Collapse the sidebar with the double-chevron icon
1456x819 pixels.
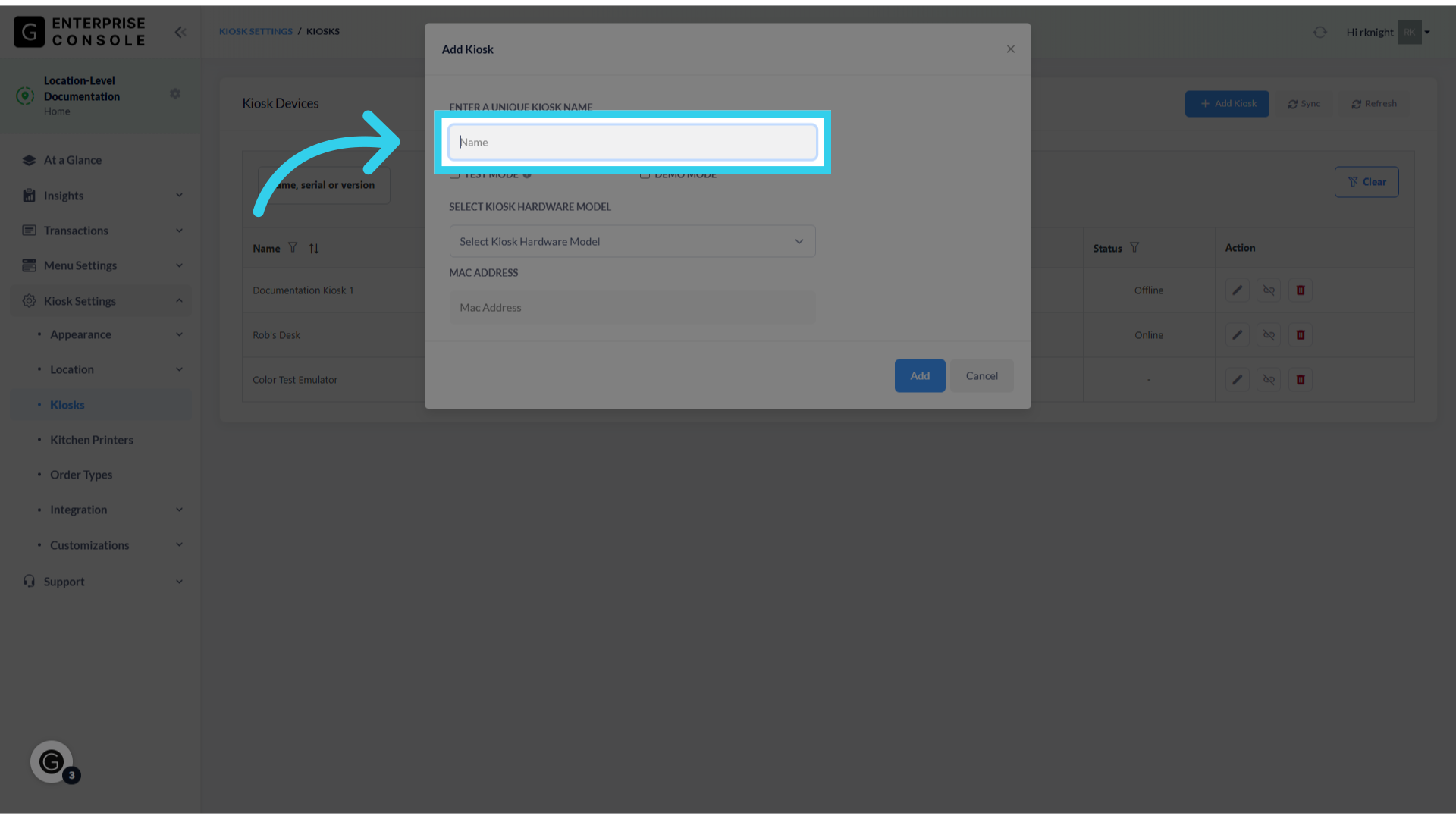pos(180,32)
